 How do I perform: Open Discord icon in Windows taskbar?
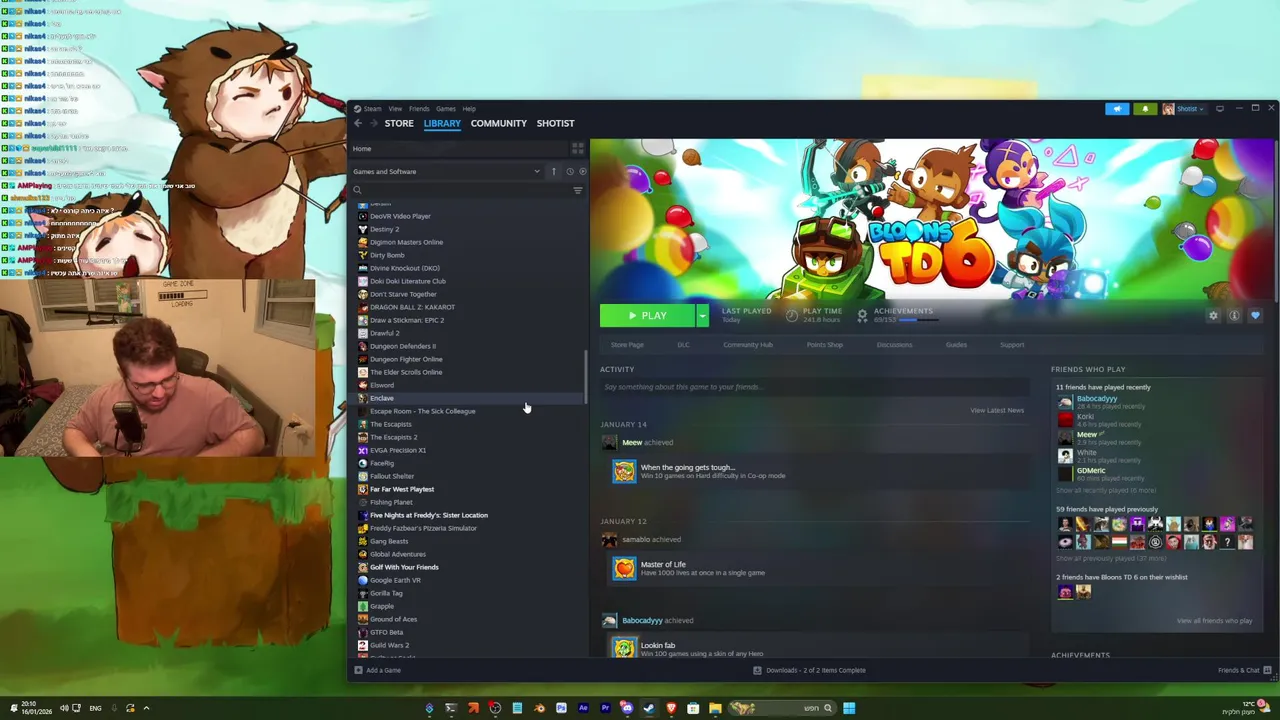pyautogui.click(x=627, y=708)
